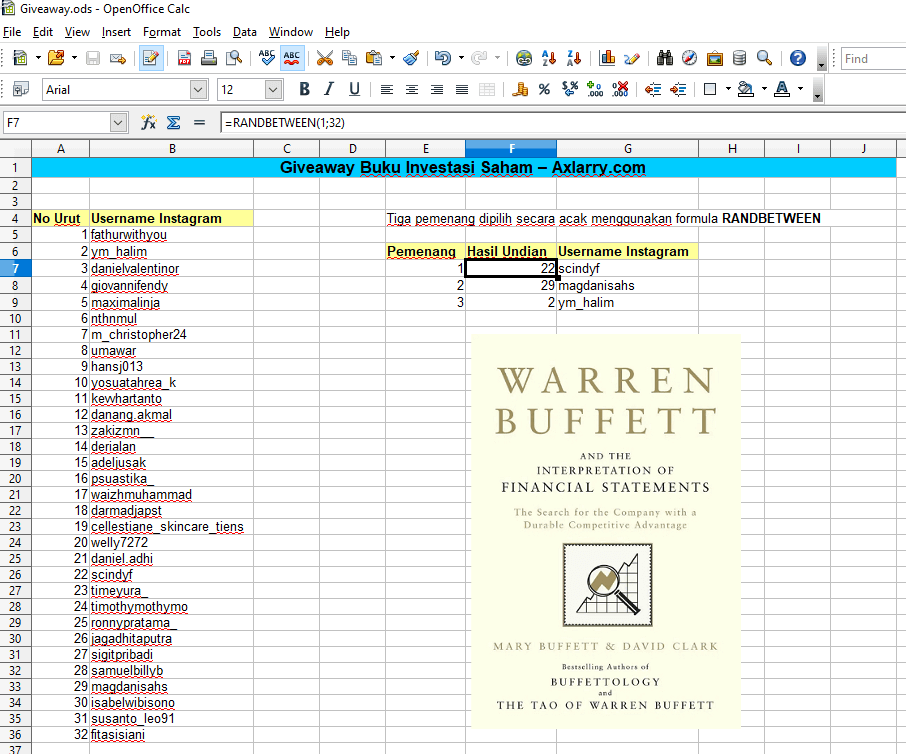Open the Edit menu
The height and width of the screenshot is (754, 906).
click(43, 32)
